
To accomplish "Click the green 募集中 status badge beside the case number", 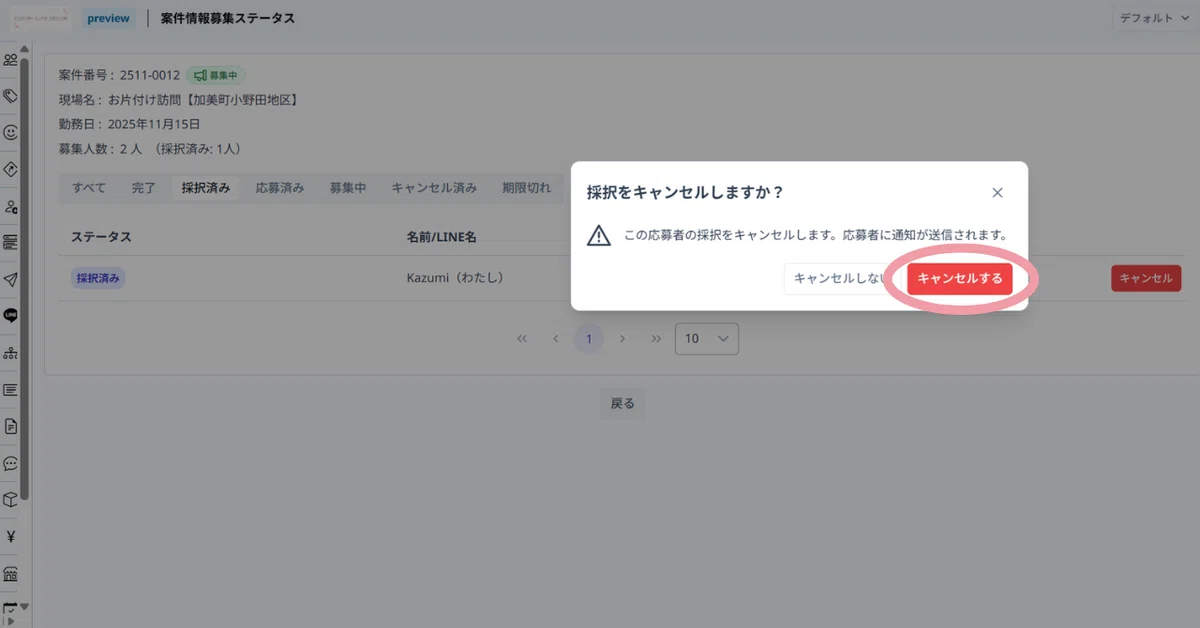I will click(216, 75).
